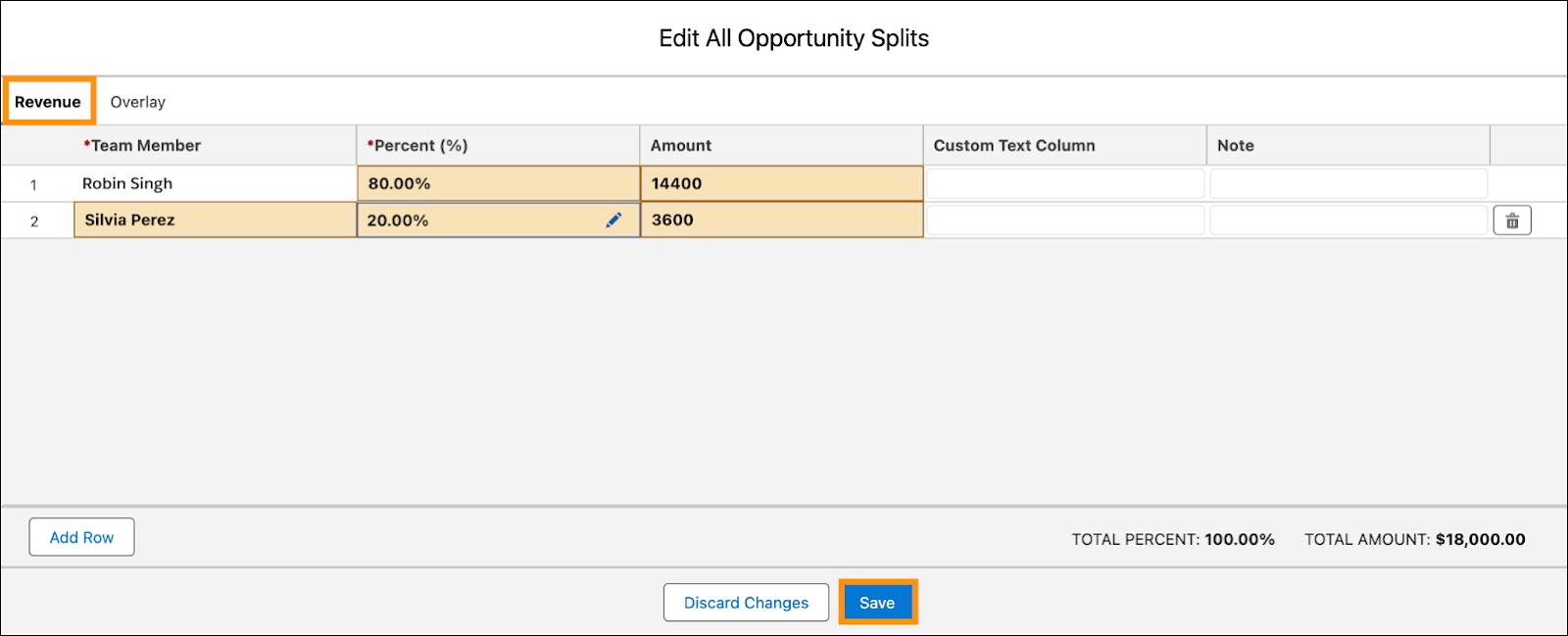Click the Team Member column header
The width and height of the screenshot is (1568, 636).
pos(216,145)
